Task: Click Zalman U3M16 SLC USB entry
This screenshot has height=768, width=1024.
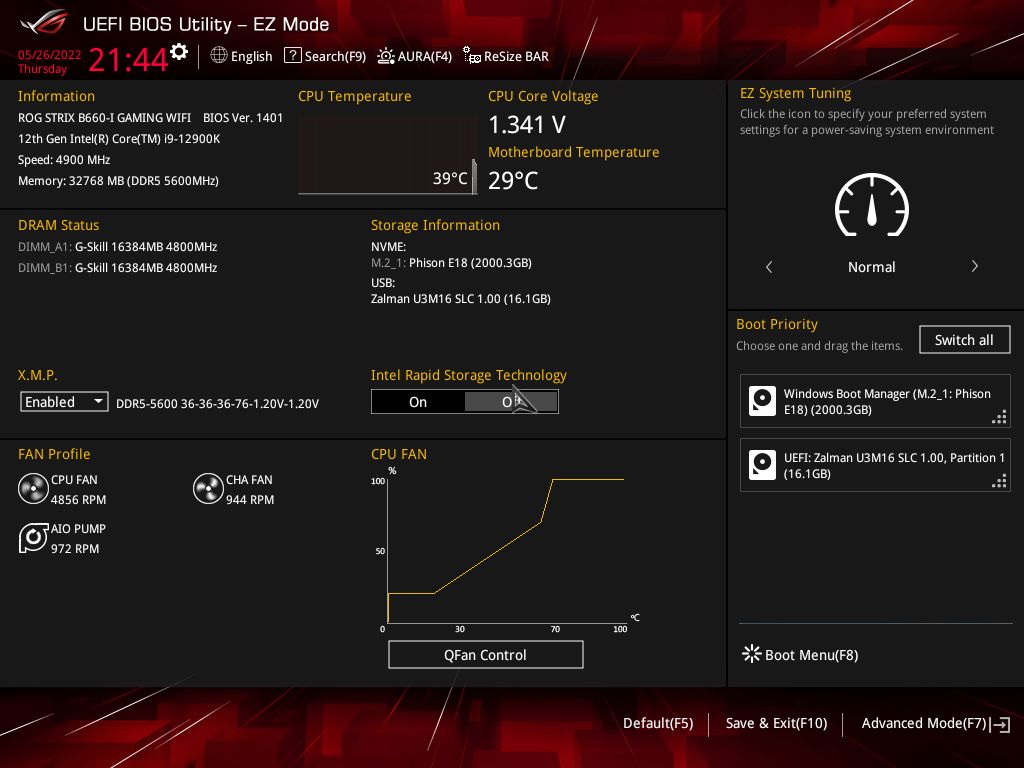Action: point(461,298)
